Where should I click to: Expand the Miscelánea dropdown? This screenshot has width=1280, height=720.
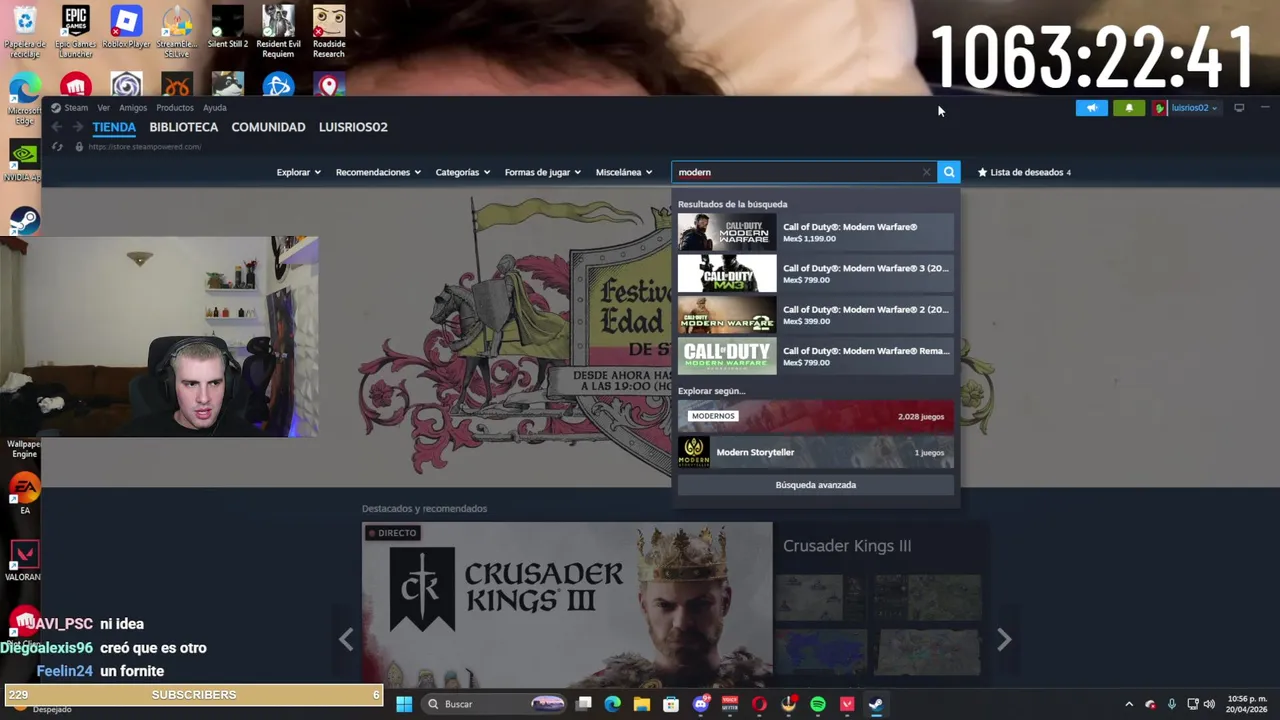624,172
